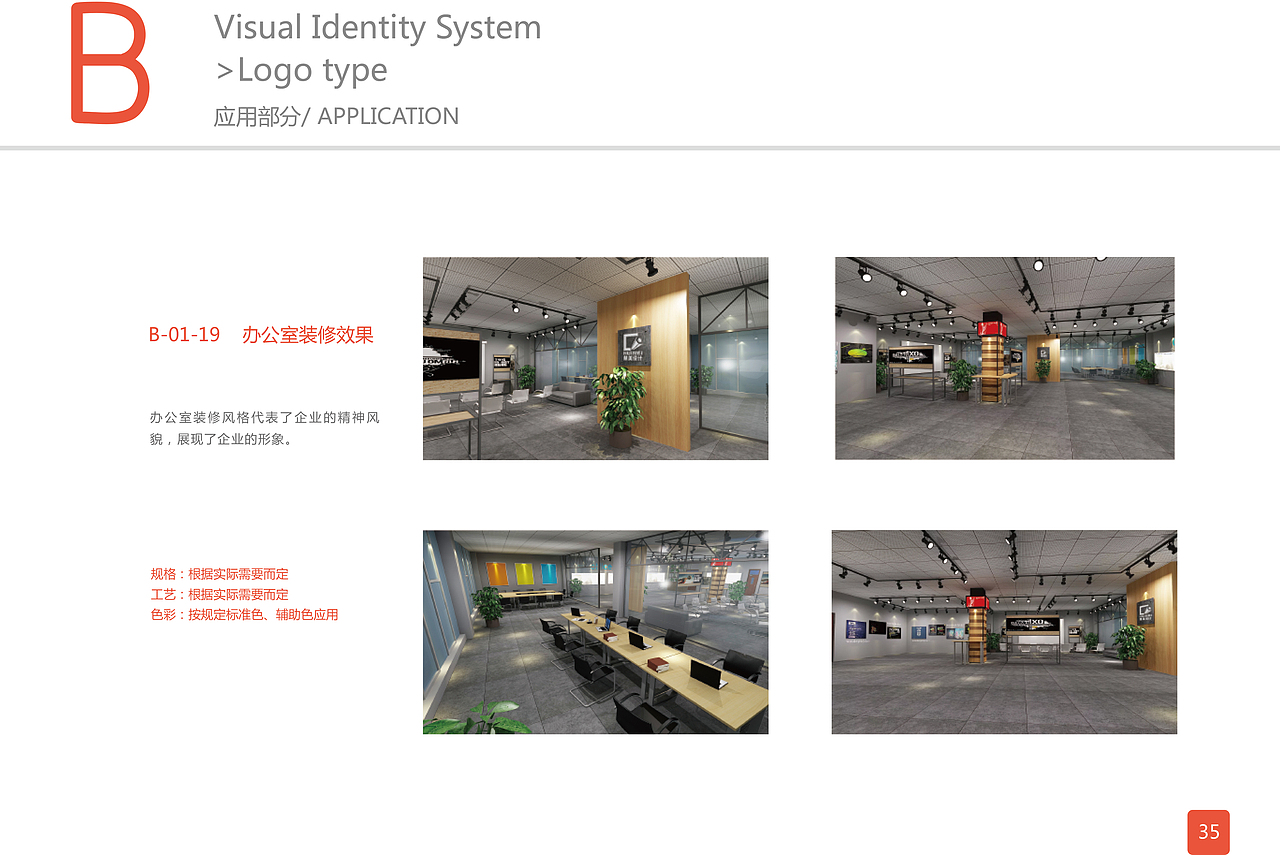Click the '色彩：按规定标准色、辅助色应用' line

pyautogui.click(x=244, y=614)
